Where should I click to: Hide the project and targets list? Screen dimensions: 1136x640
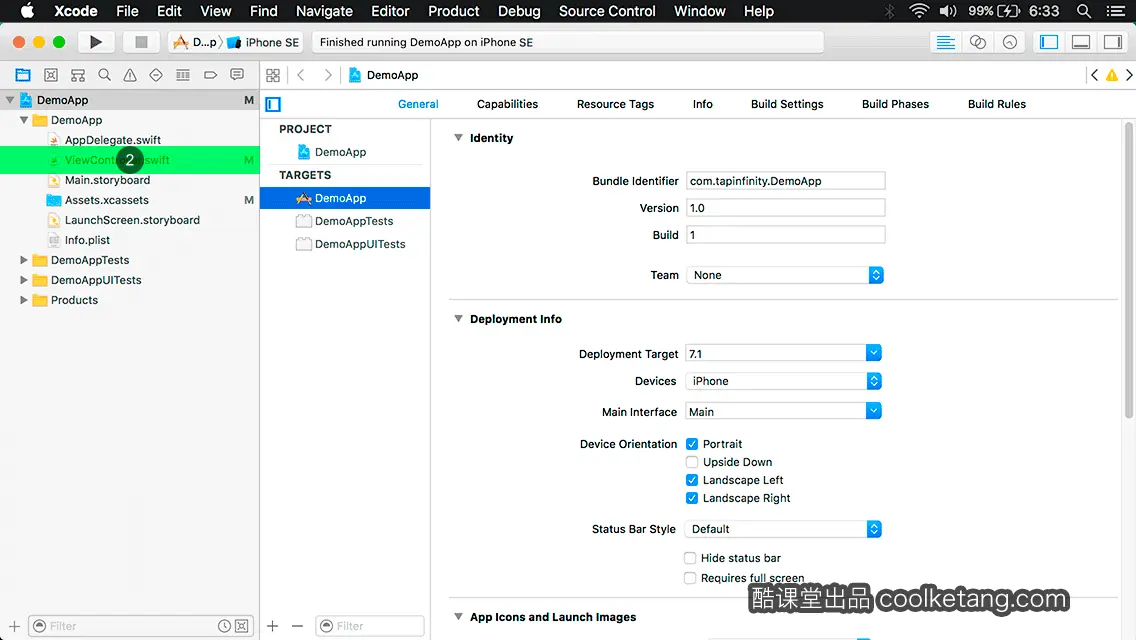click(x=273, y=104)
